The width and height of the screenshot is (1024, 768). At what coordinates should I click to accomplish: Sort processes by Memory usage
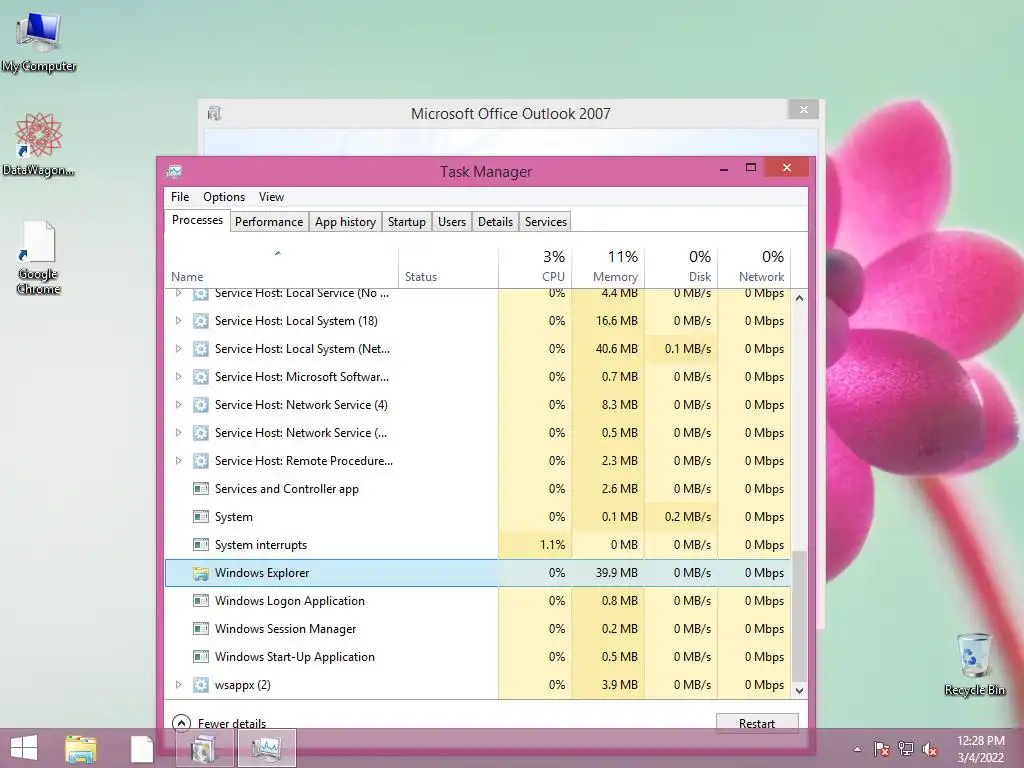click(x=608, y=267)
